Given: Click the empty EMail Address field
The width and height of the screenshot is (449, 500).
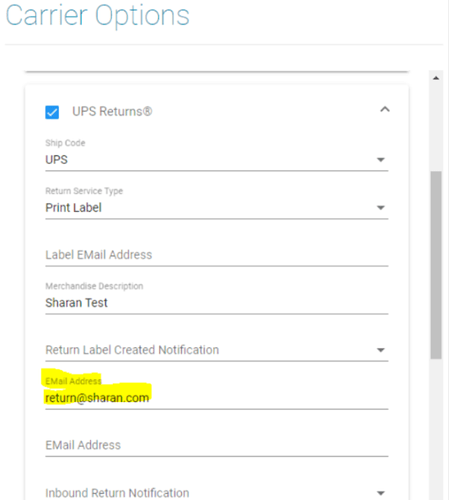Looking at the screenshot, I should 217,445.
